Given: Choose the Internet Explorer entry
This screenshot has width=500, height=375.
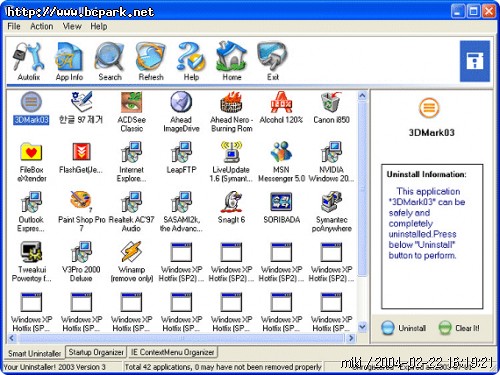Looking at the screenshot, I should pos(131,162).
